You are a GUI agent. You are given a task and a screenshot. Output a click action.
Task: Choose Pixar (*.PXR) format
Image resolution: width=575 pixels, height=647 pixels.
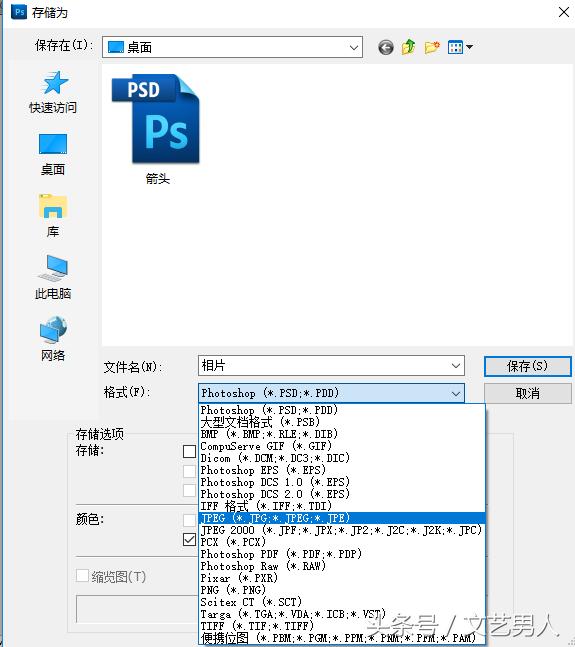point(342,578)
